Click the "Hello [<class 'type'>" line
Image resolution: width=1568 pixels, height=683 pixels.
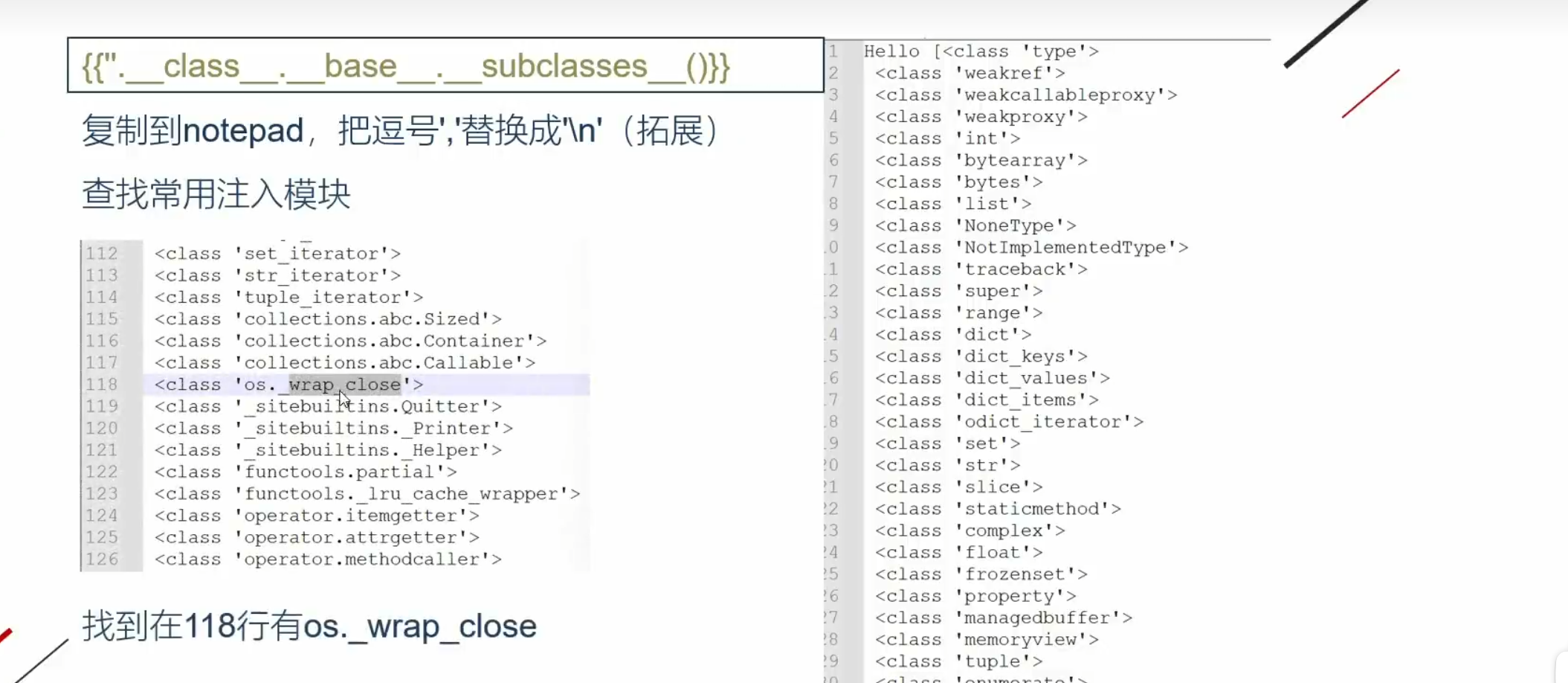[x=981, y=51]
